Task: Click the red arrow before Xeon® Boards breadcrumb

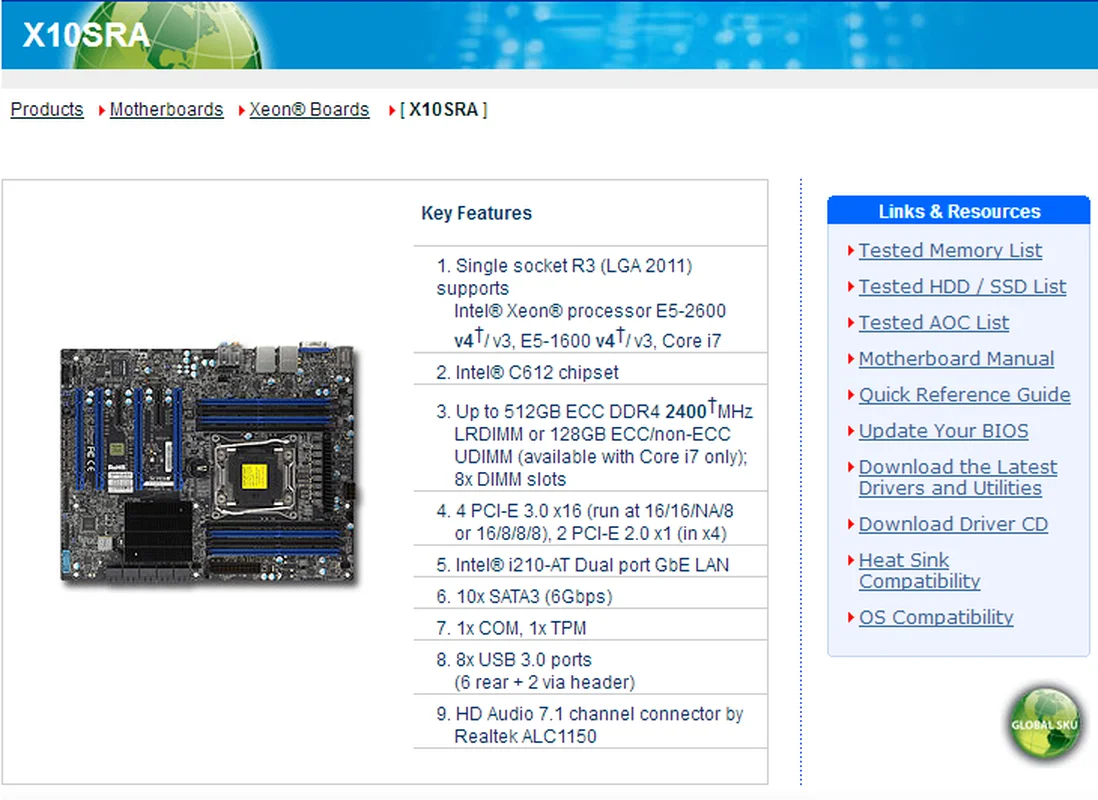Action: (242, 111)
